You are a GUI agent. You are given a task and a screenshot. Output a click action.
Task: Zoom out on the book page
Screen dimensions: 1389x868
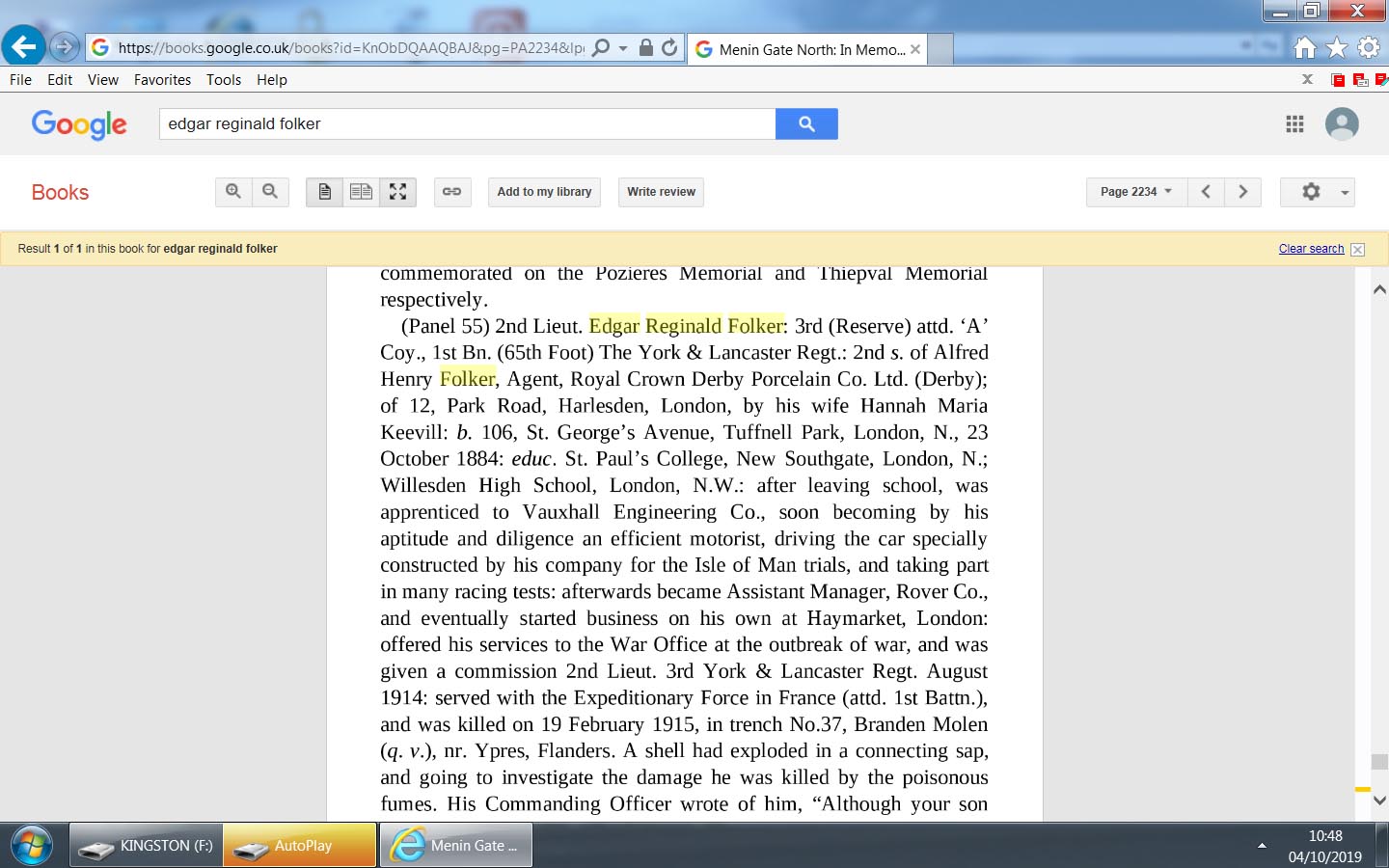coord(270,192)
